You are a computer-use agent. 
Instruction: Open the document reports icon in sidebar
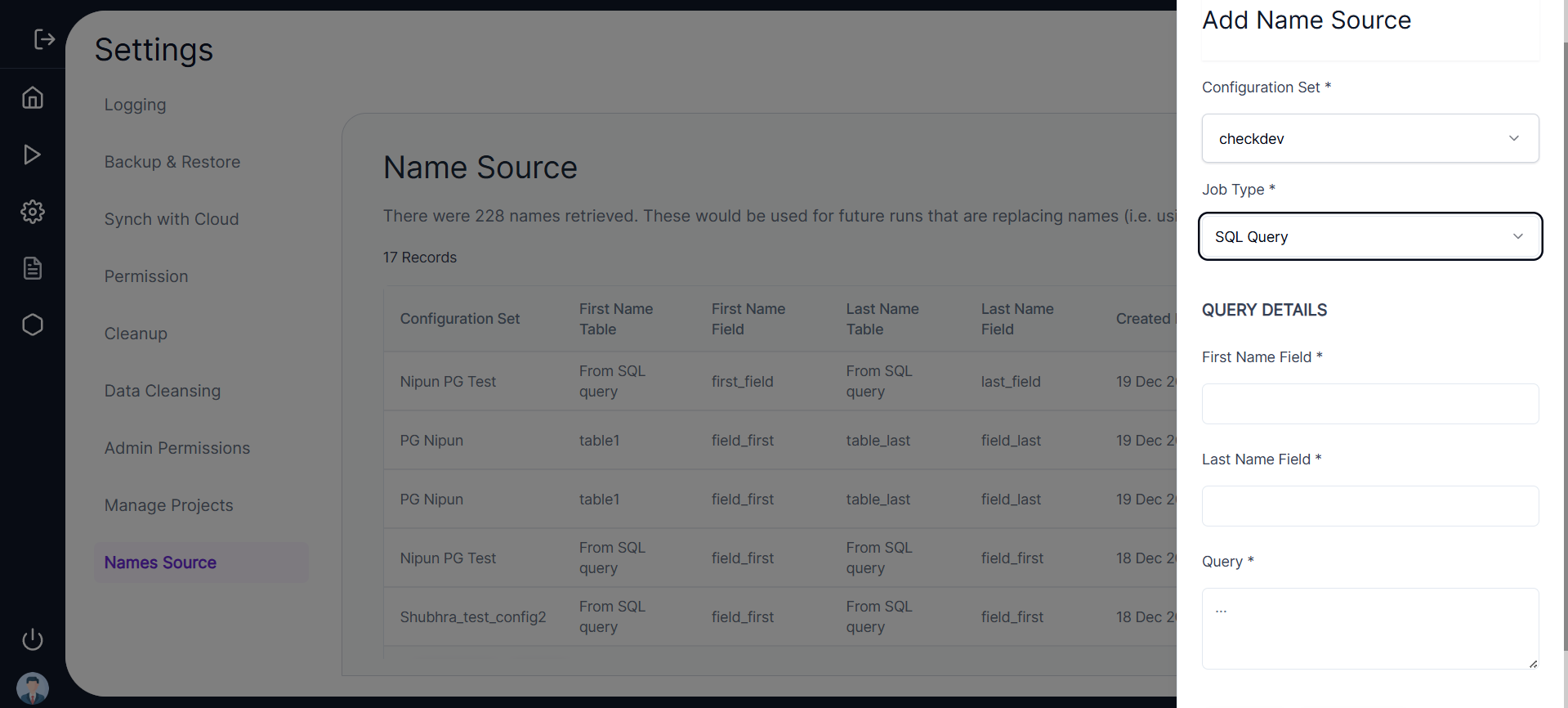pos(33,268)
